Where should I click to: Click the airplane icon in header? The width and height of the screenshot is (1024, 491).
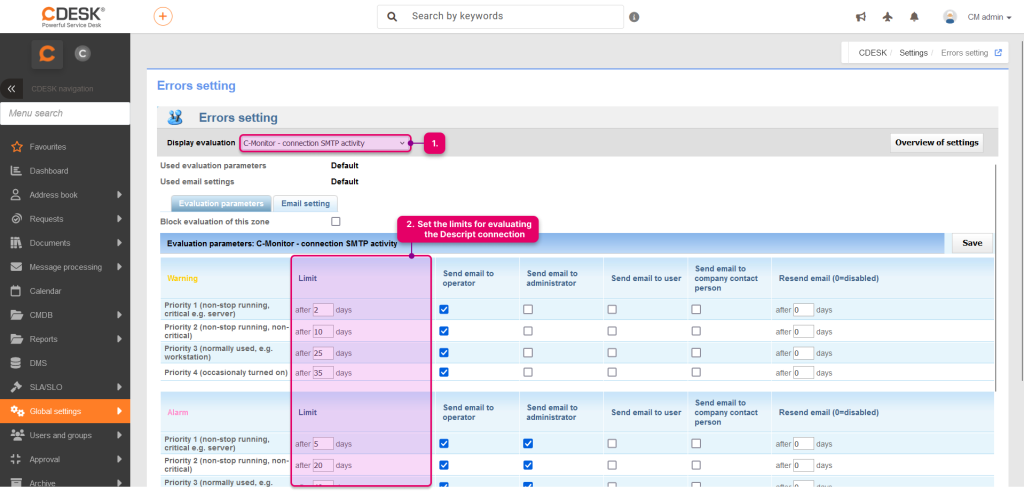887,18
